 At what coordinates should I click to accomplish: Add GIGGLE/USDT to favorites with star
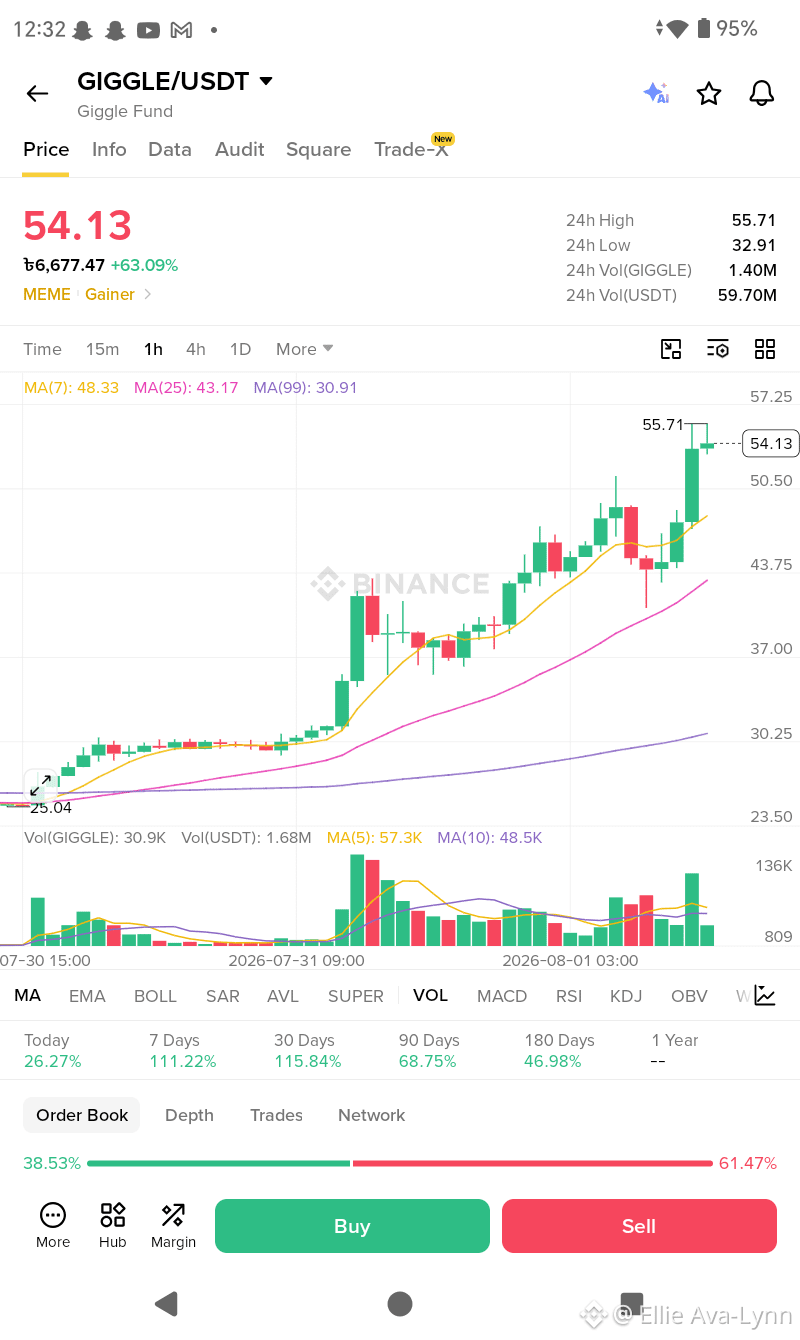pyautogui.click(x=709, y=94)
